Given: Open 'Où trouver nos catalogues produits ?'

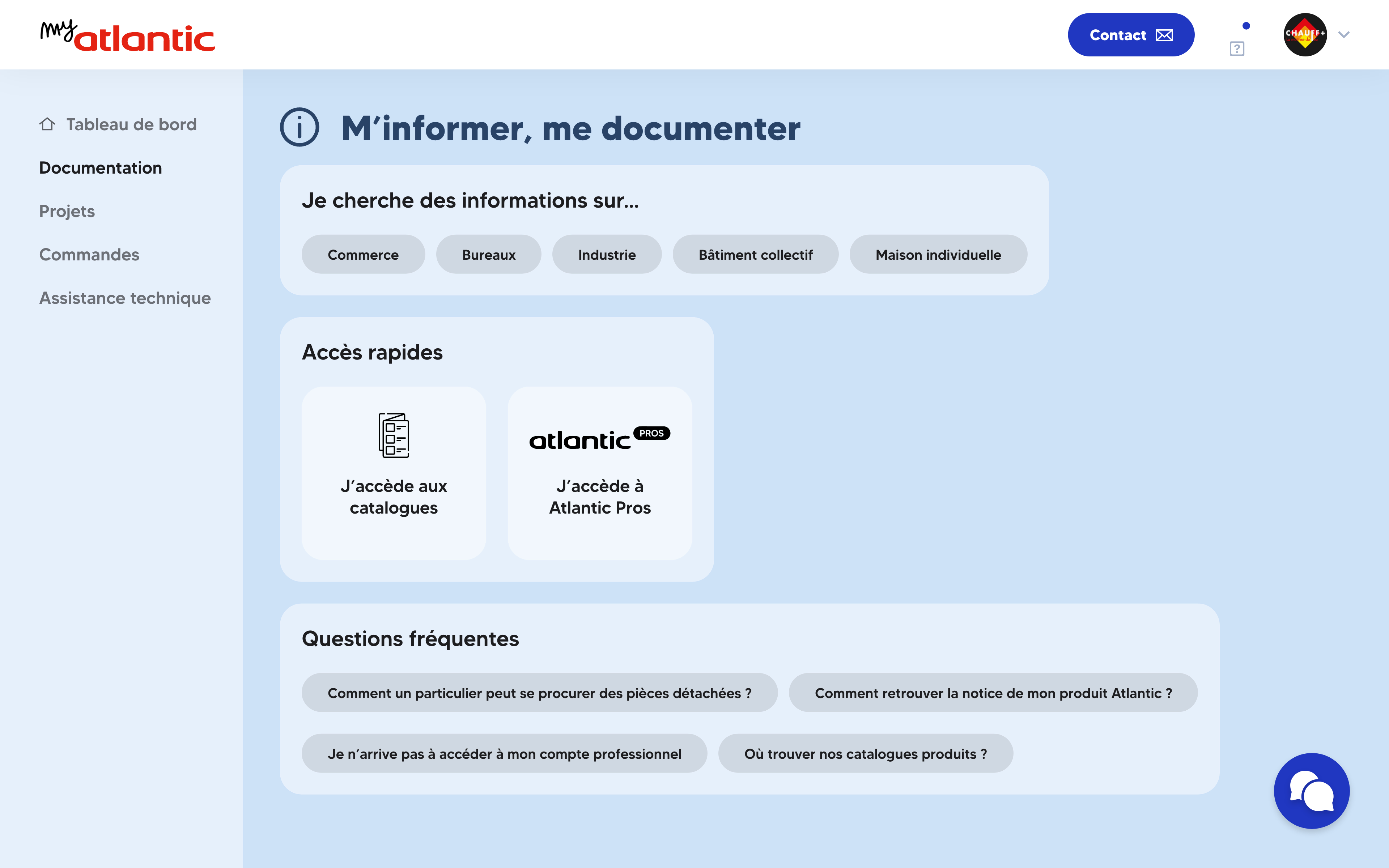Looking at the screenshot, I should (865, 754).
